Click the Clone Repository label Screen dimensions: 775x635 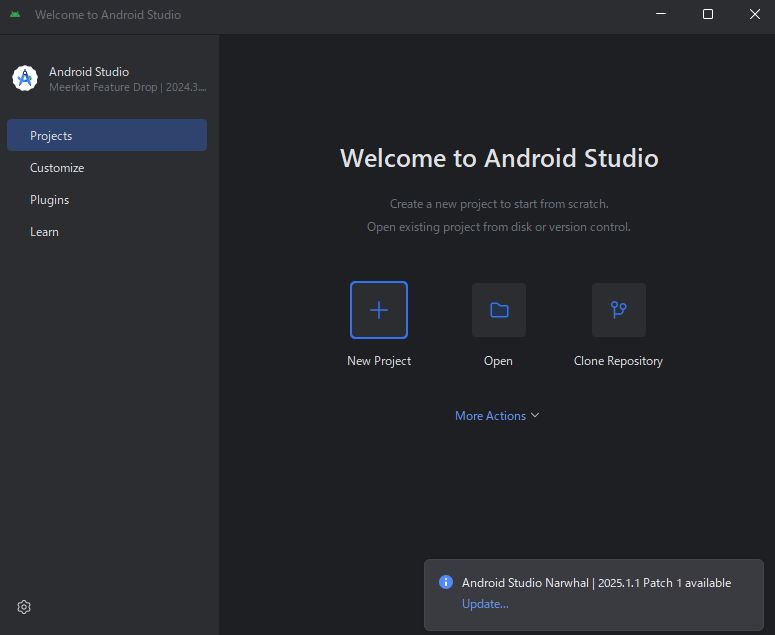coord(618,361)
